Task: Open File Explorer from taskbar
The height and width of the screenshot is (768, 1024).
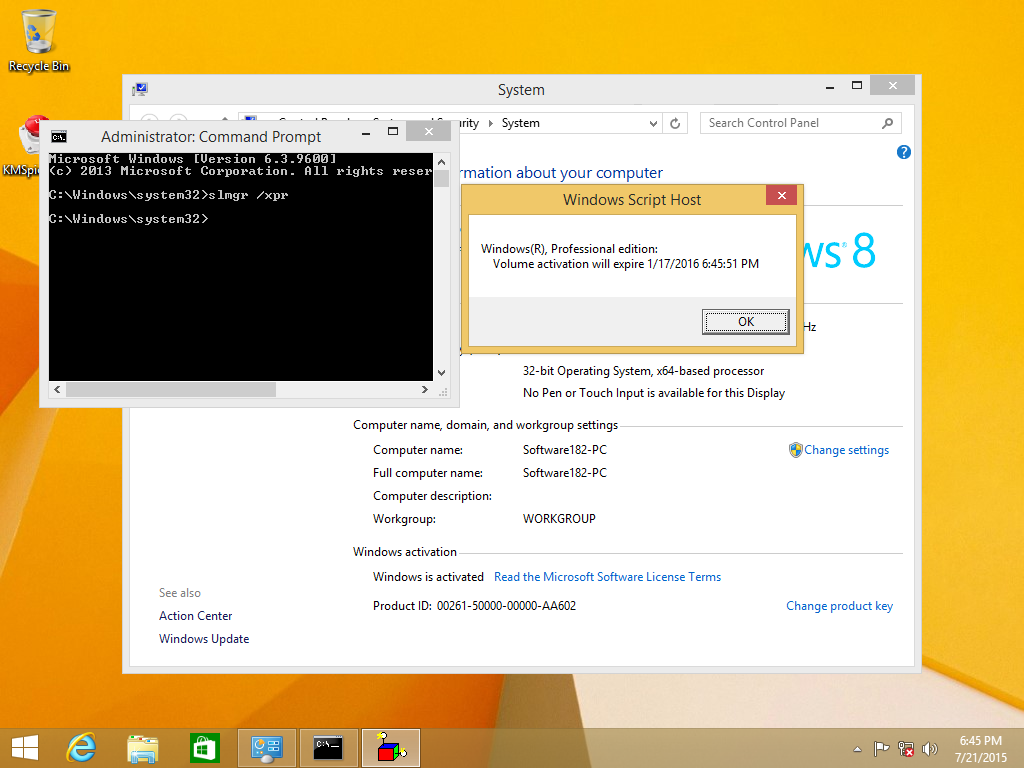Action: pos(142,748)
